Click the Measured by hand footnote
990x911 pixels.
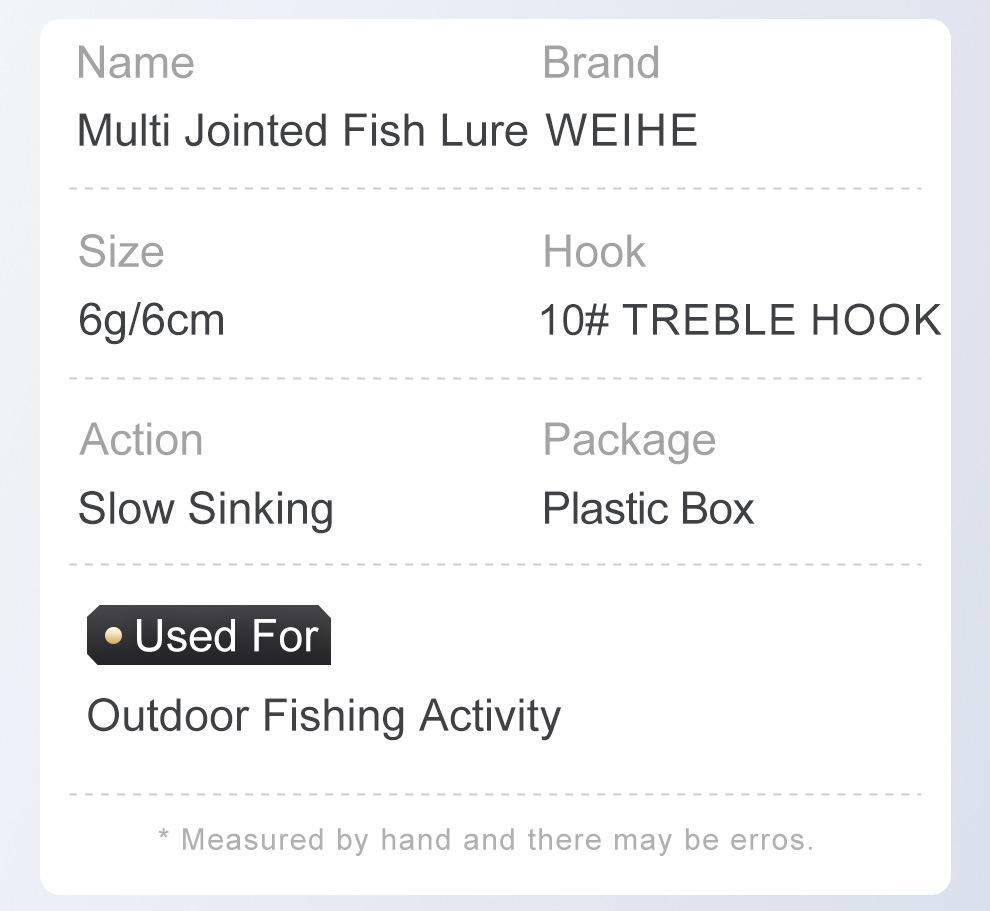487,839
